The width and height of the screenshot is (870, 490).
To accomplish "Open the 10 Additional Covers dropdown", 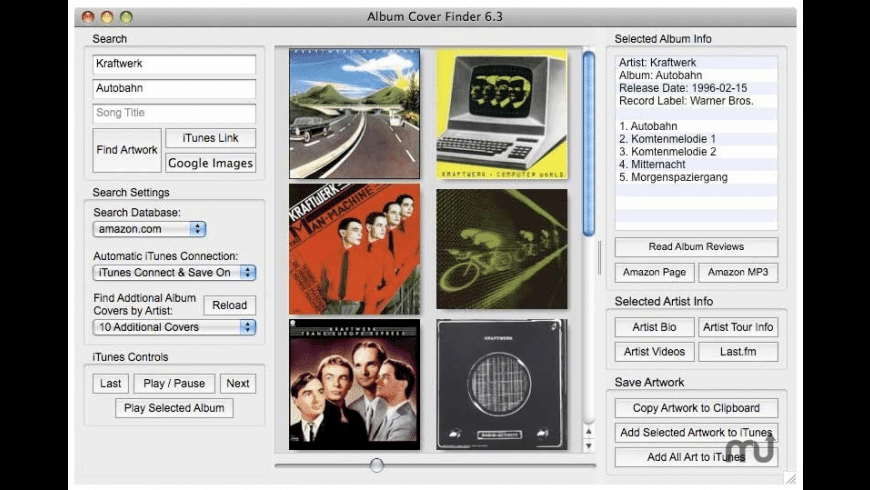I will click(x=175, y=327).
